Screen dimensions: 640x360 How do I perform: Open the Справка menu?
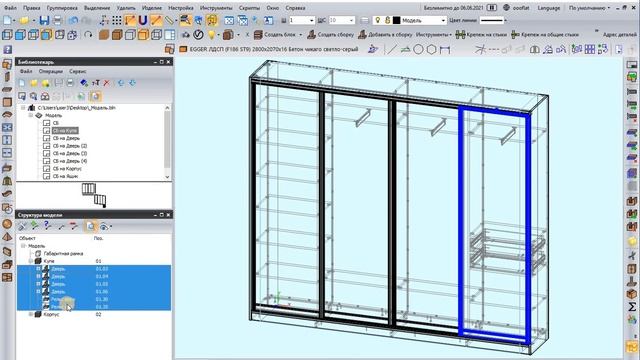pyautogui.click(x=295, y=8)
